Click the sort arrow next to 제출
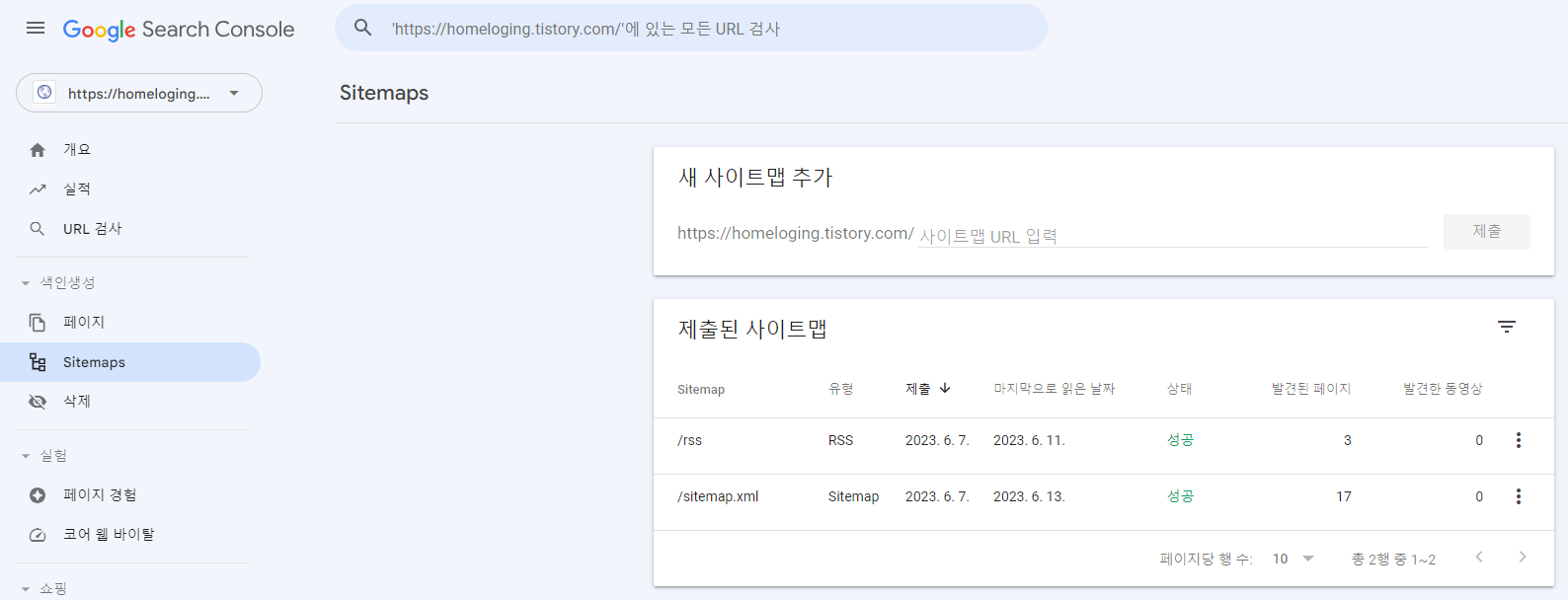Viewport: 1568px width, 600px height. point(945,388)
